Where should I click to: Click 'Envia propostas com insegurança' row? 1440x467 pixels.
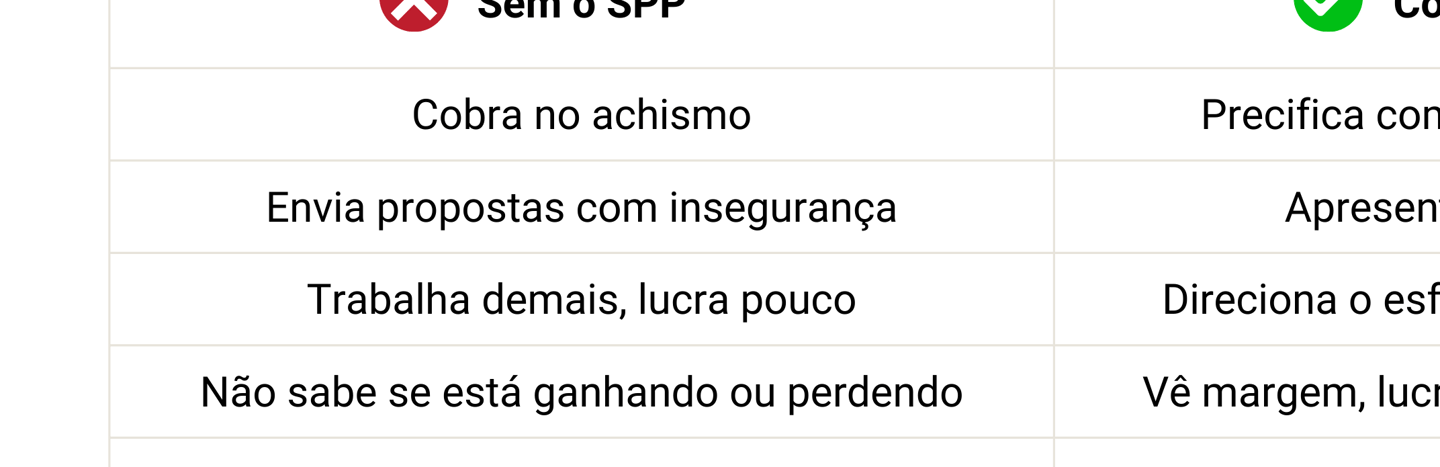[x=581, y=208]
